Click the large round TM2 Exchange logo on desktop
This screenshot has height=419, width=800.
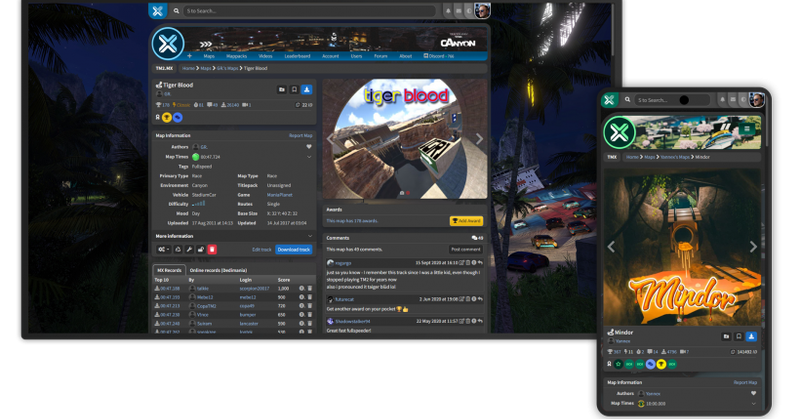(168, 44)
